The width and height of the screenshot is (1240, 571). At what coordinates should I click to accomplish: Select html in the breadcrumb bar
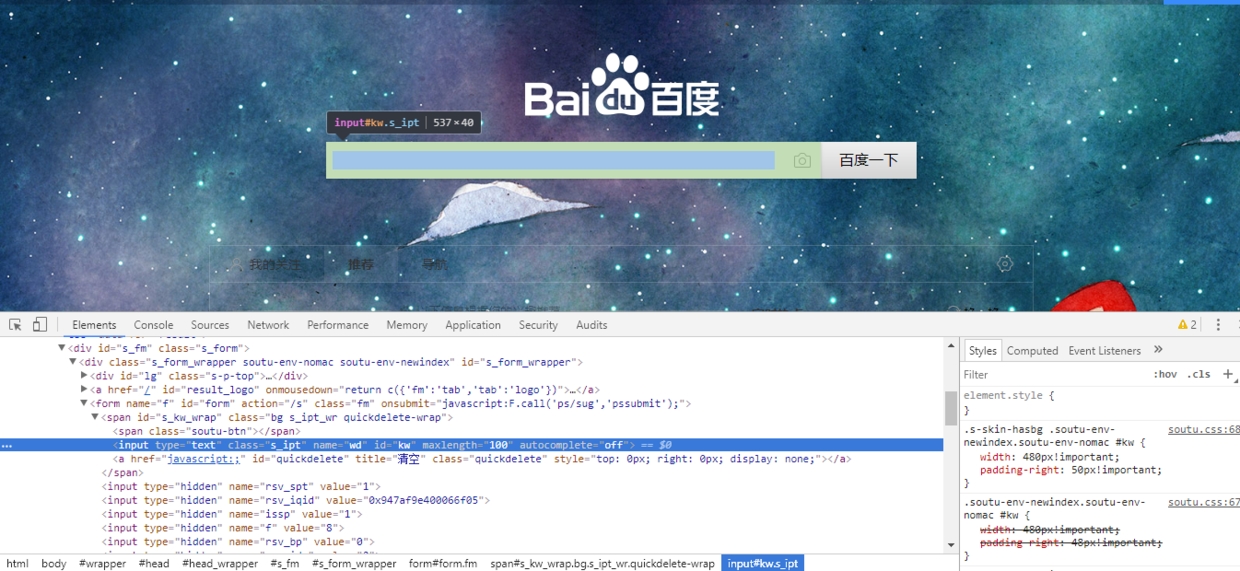(x=17, y=563)
